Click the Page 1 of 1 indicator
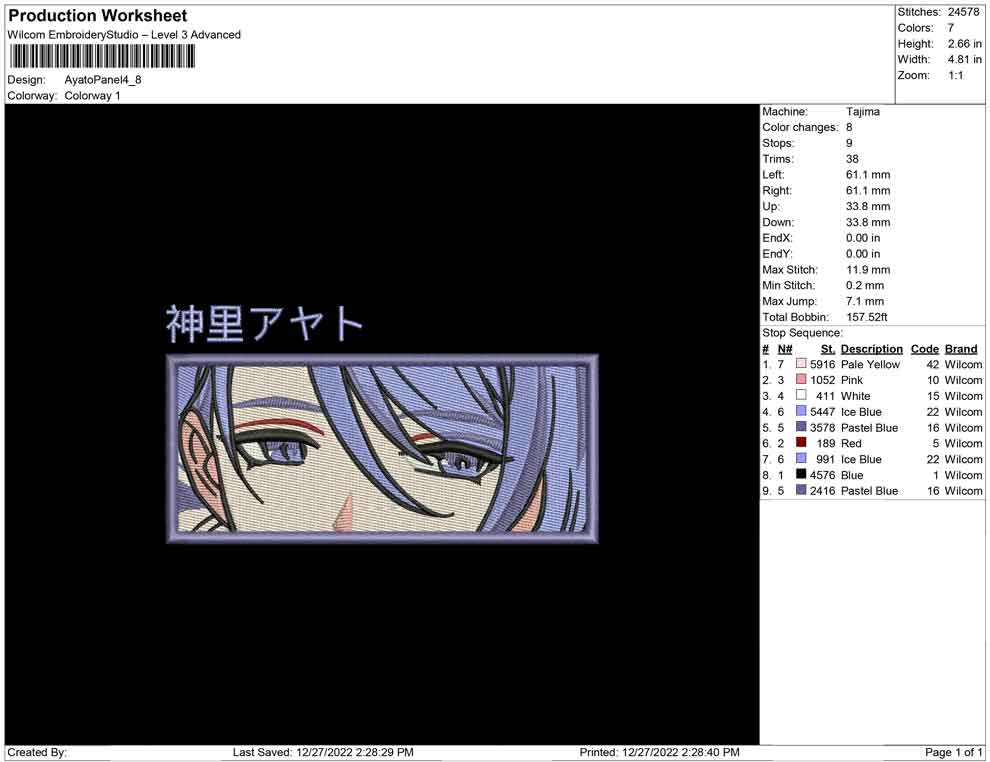The width and height of the screenshot is (990, 762). click(x=953, y=752)
